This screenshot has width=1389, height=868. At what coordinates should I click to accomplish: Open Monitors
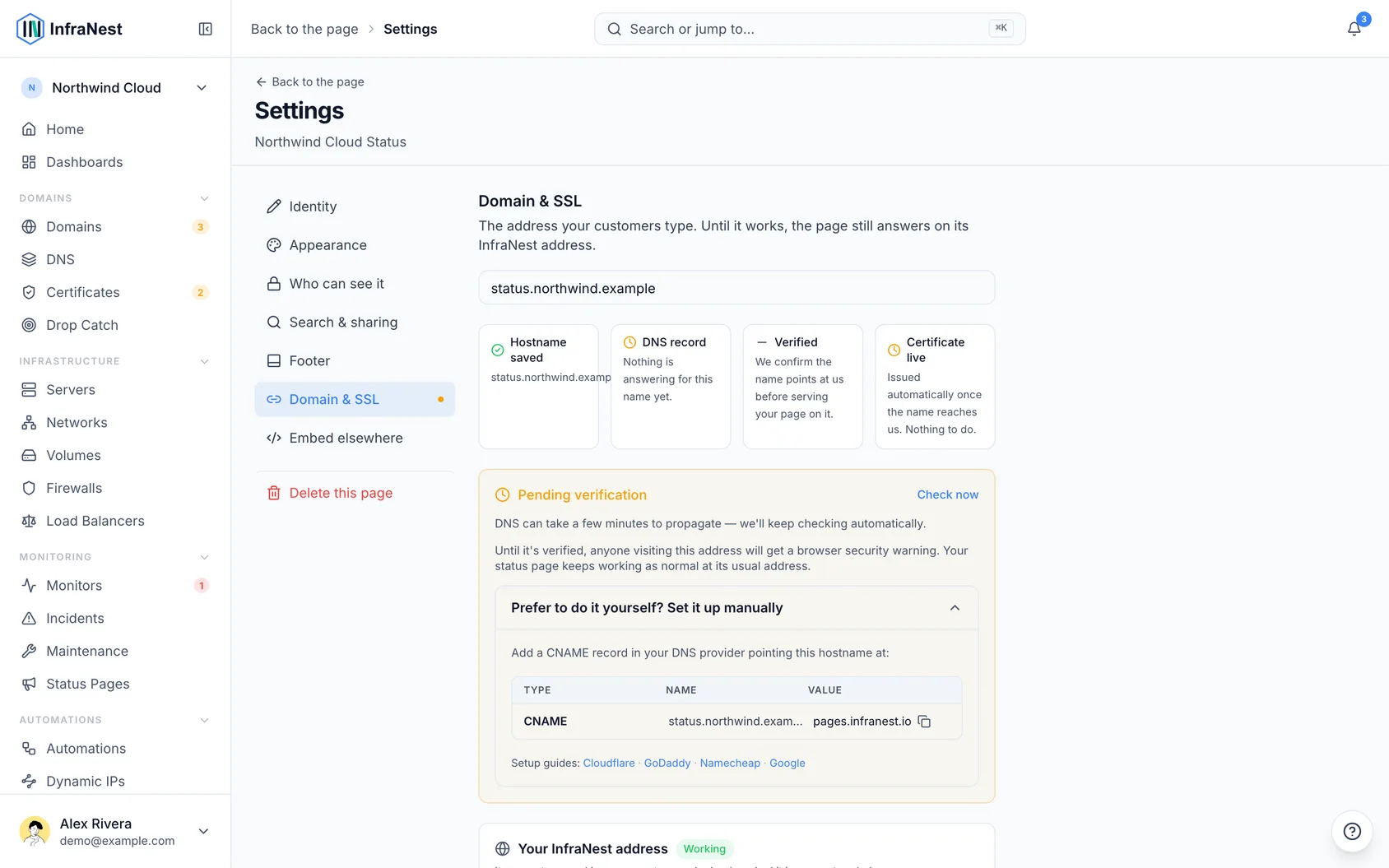click(115, 585)
